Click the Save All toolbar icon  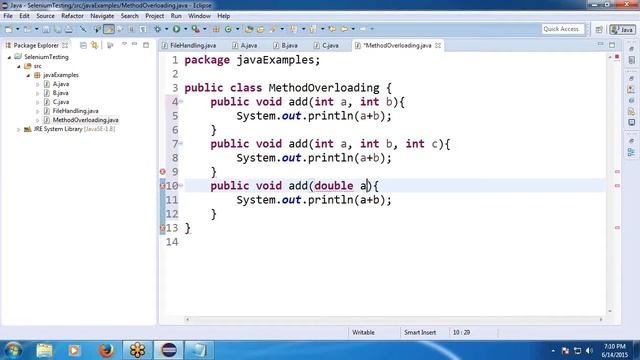click(x=58, y=29)
